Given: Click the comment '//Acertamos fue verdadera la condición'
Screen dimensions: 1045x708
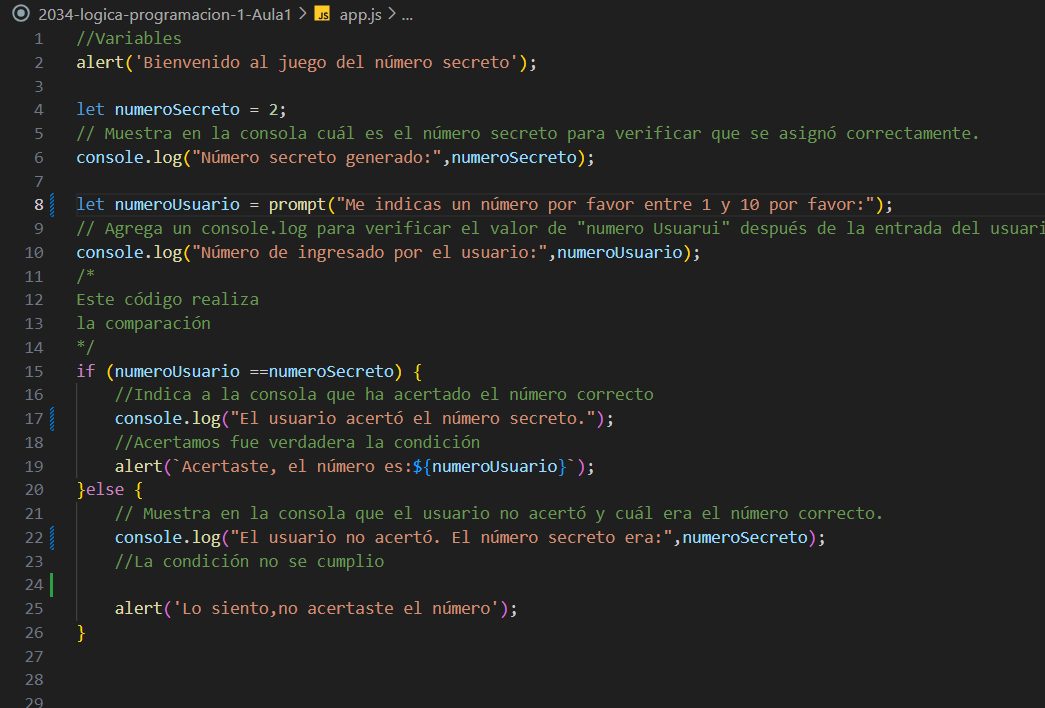Looking at the screenshot, I should point(297,443).
